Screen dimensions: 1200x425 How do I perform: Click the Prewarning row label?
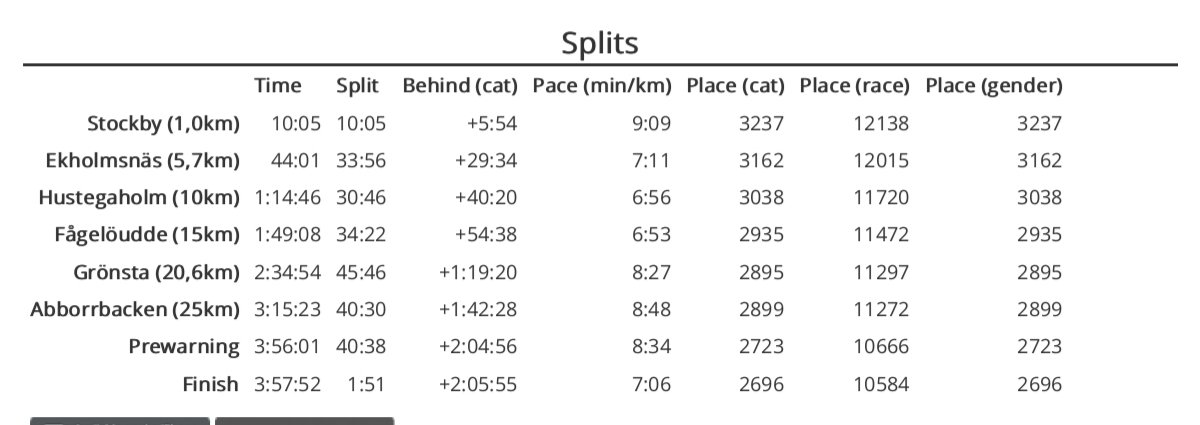(x=184, y=347)
